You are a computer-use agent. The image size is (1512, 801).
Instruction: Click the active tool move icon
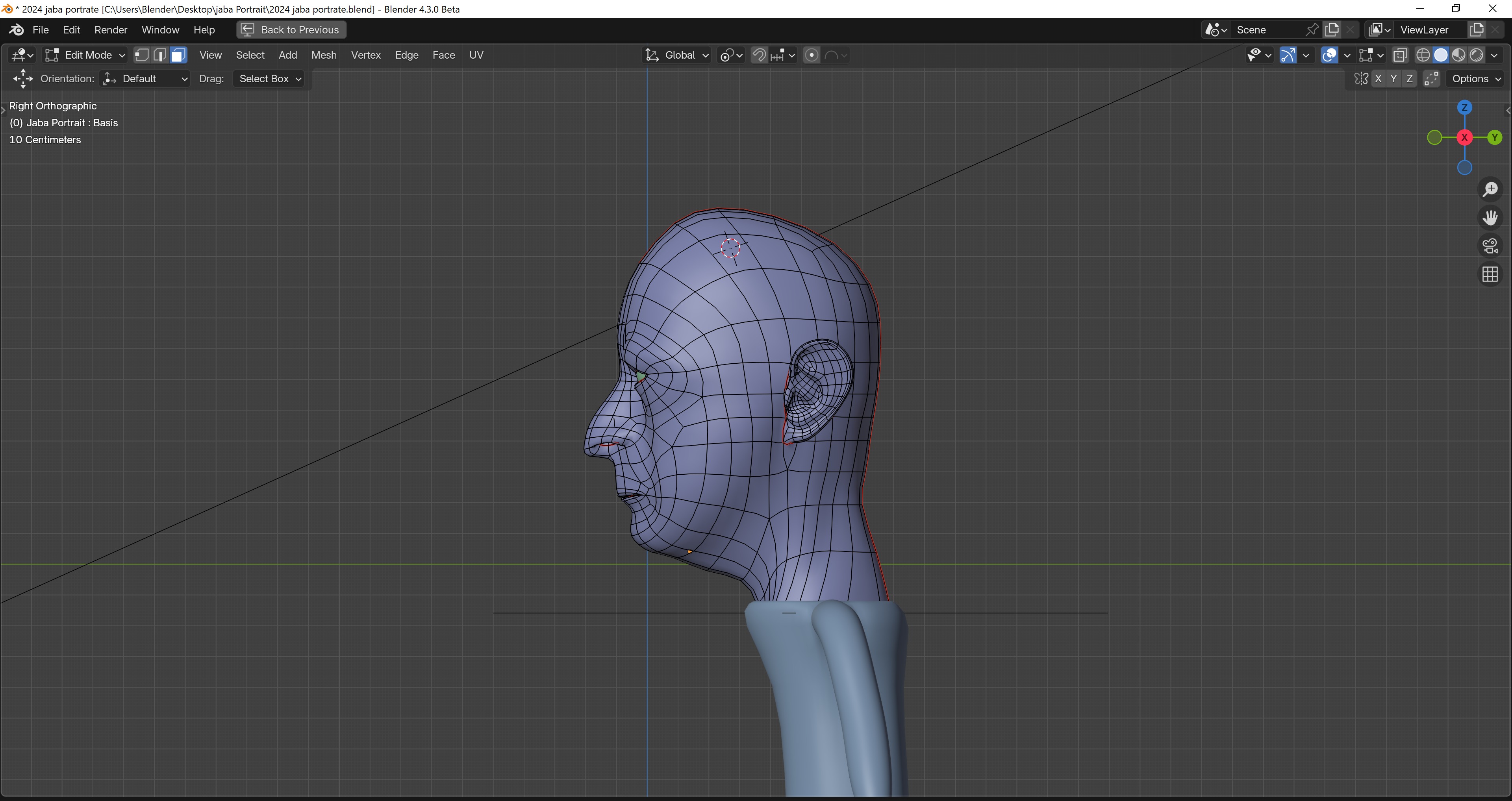point(23,78)
